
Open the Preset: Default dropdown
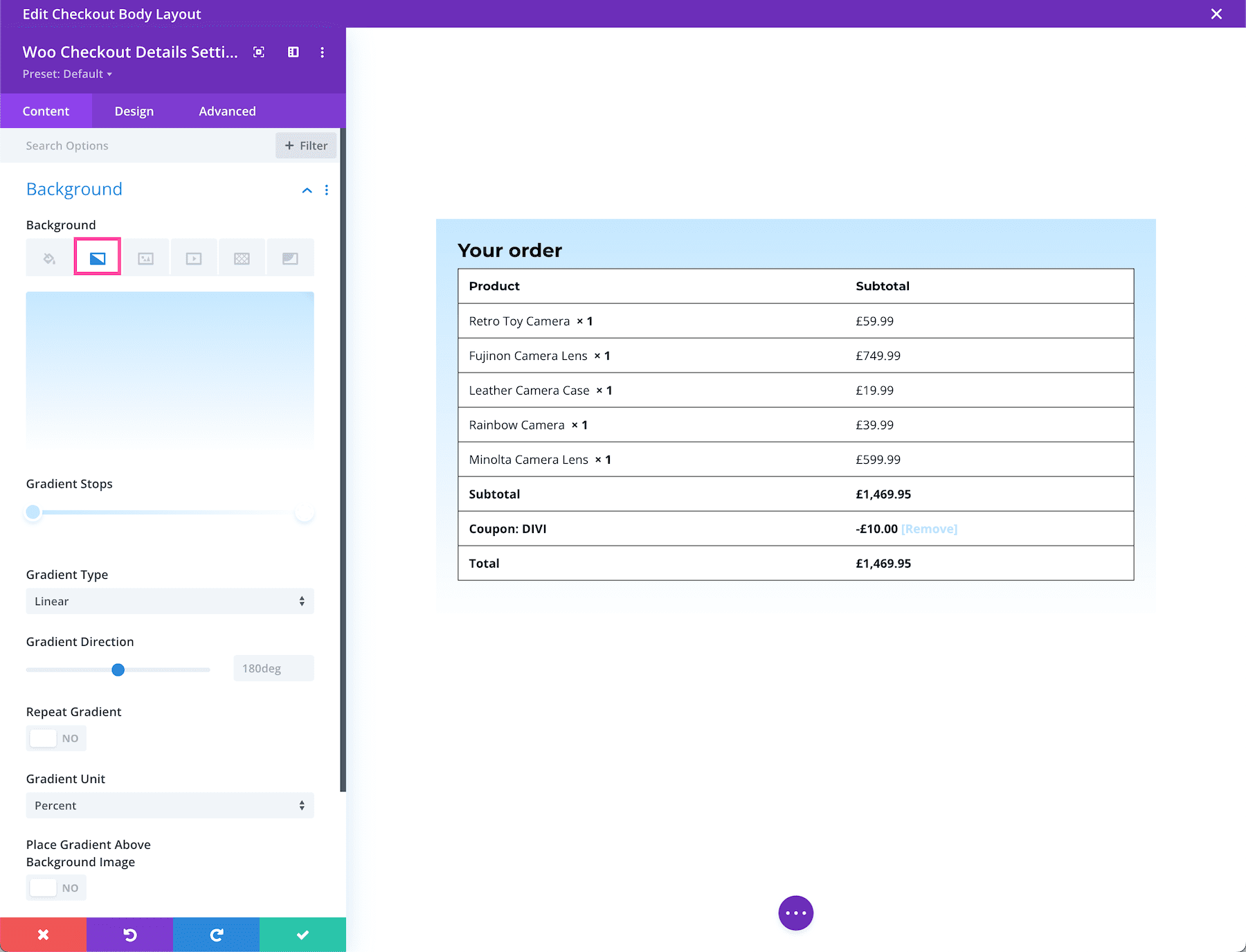(x=67, y=73)
